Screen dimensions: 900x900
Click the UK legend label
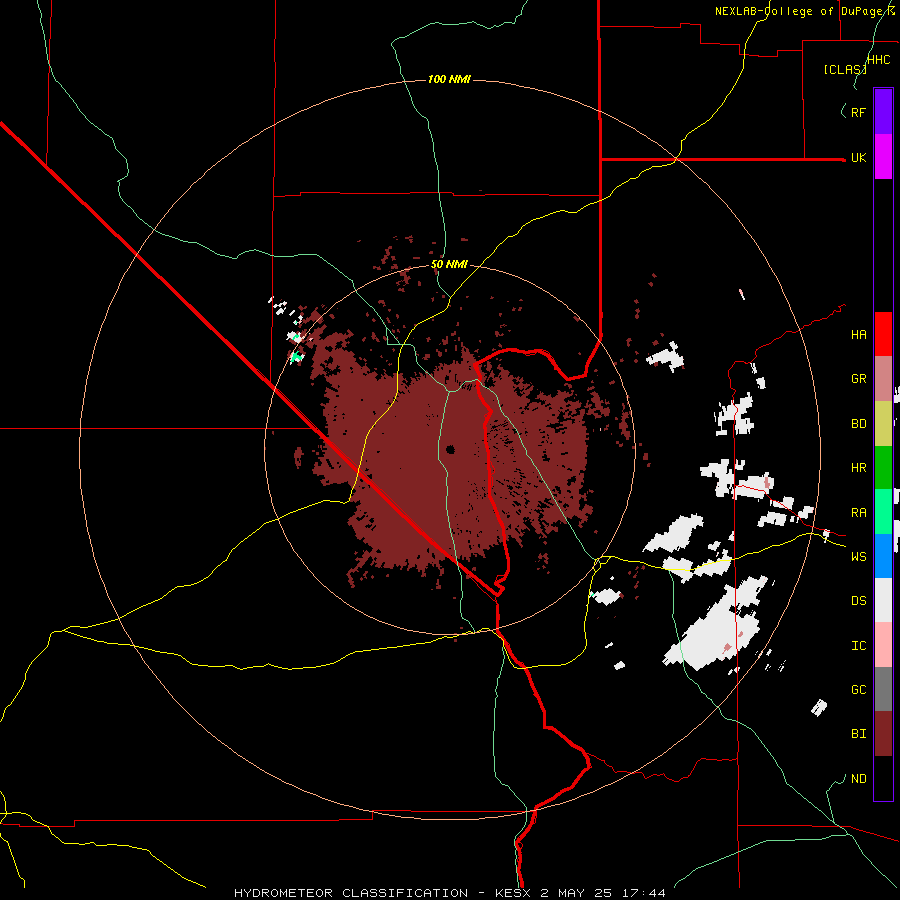point(858,157)
